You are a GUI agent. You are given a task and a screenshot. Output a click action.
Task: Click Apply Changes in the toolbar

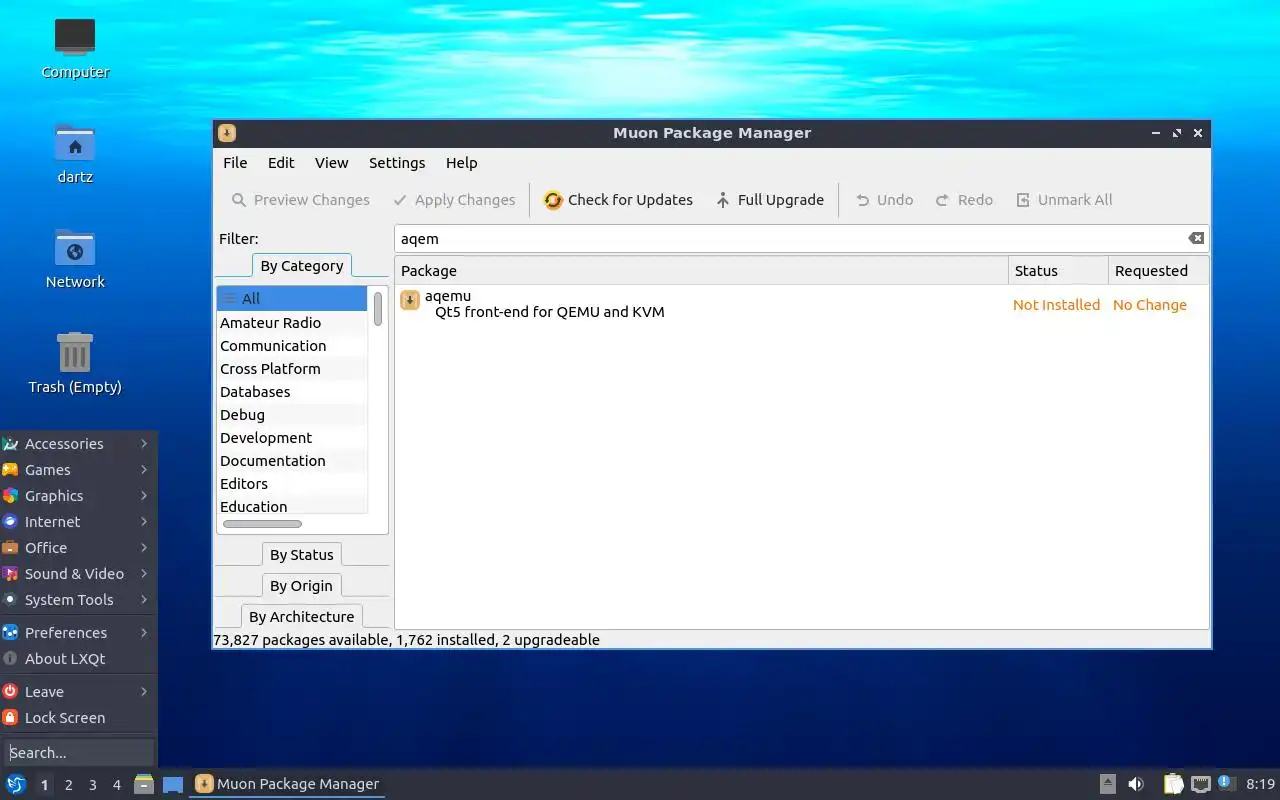coord(454,200)
